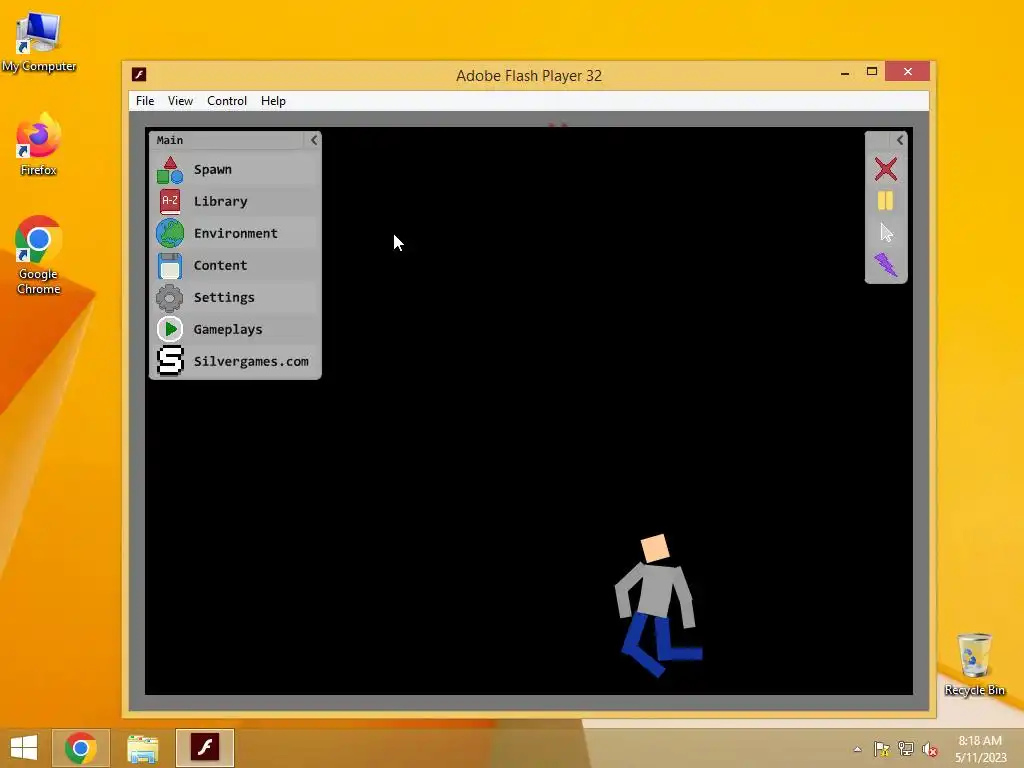The width and height of the screenshot is (1024, 768).
Task: Open the File menu
Action: tap(145, 101)
